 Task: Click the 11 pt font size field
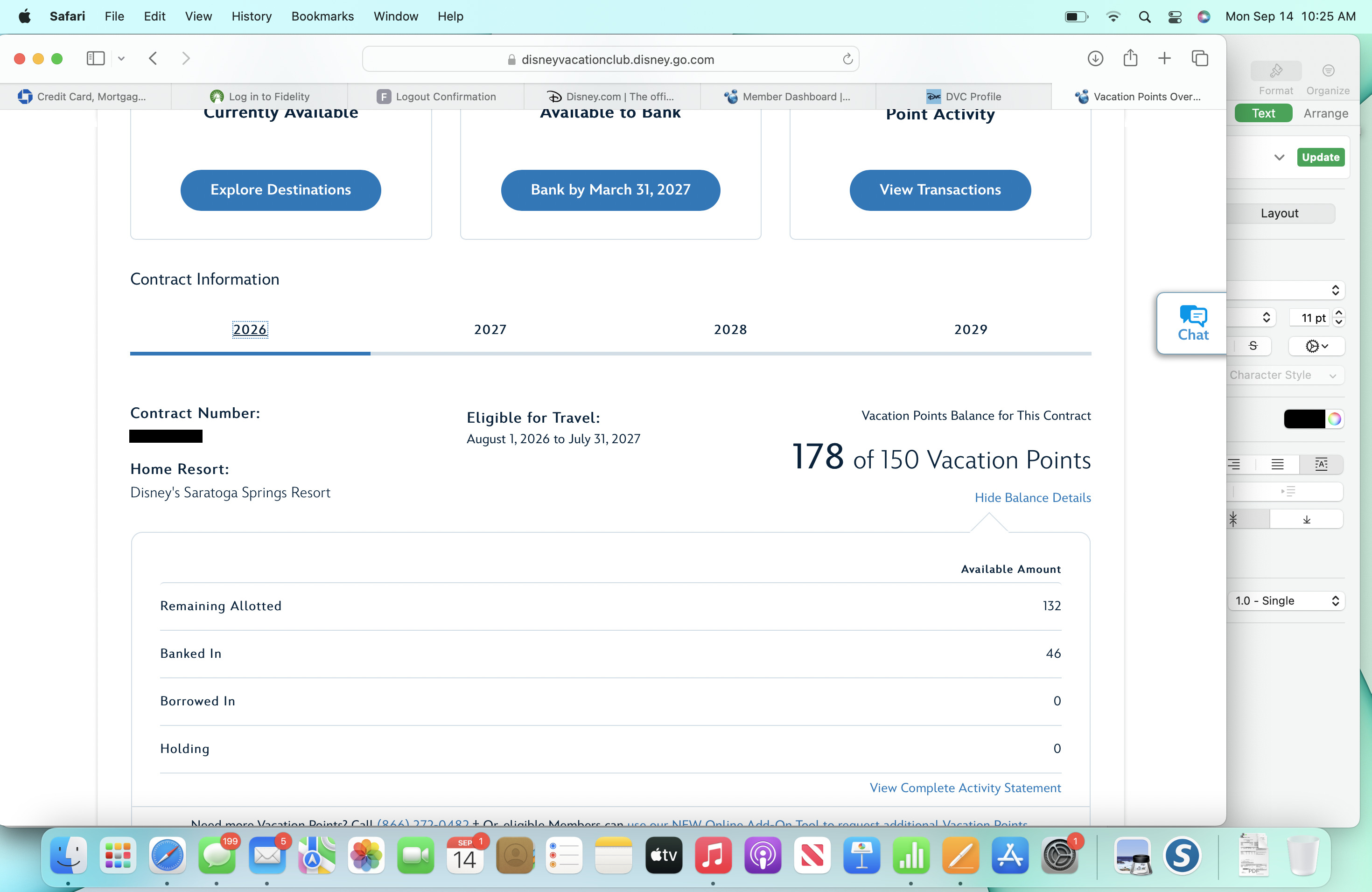[x=1310, y=318]
